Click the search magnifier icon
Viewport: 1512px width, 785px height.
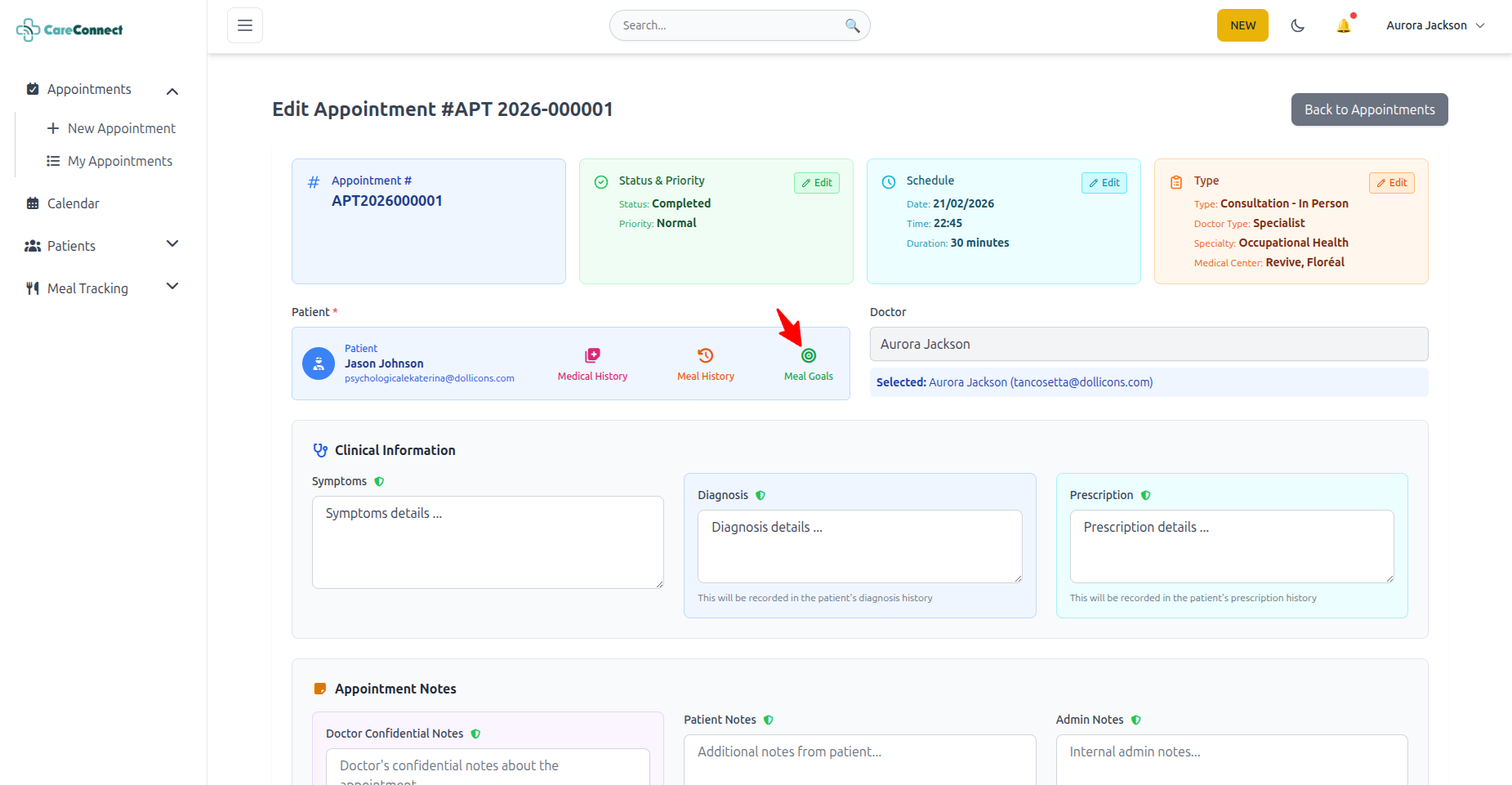(x=852, y=25)
